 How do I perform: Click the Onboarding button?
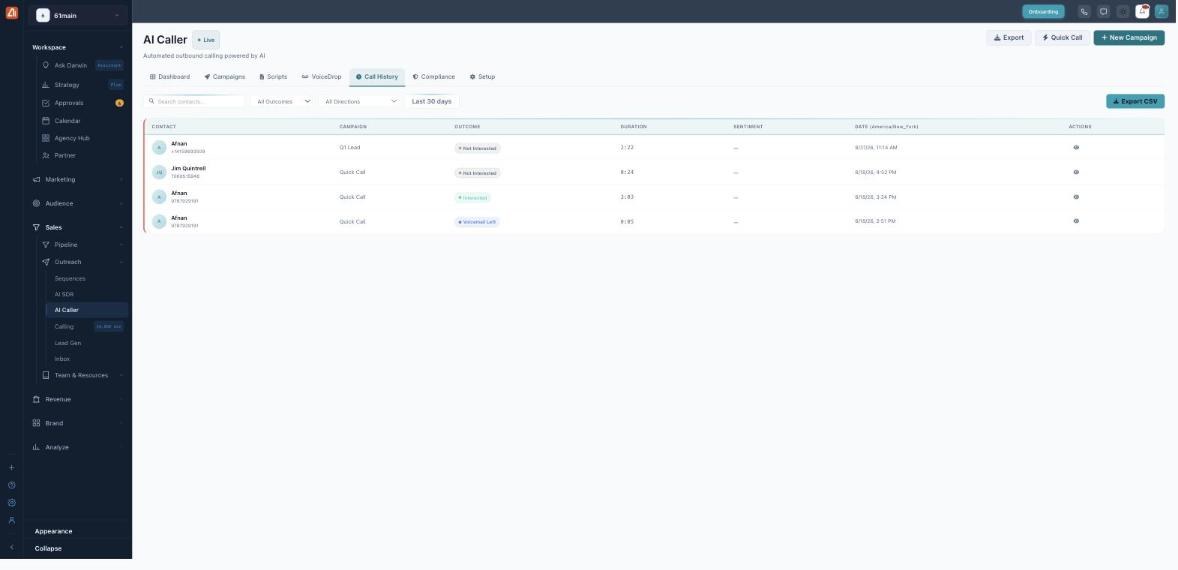coord(1043,12)
